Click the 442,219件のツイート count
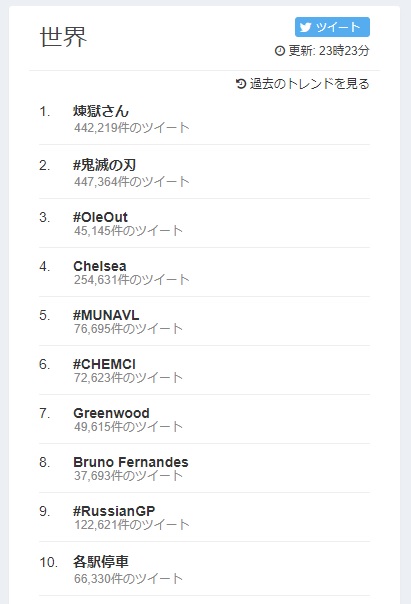 (x=132, y=128)
